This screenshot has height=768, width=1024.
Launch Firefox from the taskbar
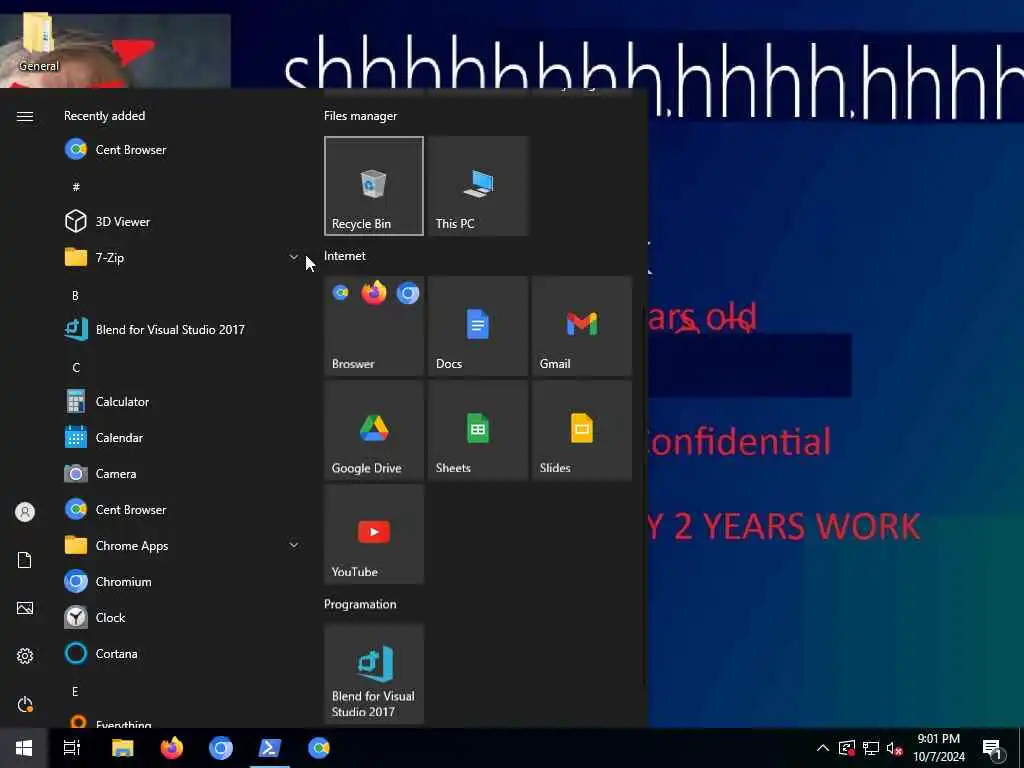pos(172,748)
